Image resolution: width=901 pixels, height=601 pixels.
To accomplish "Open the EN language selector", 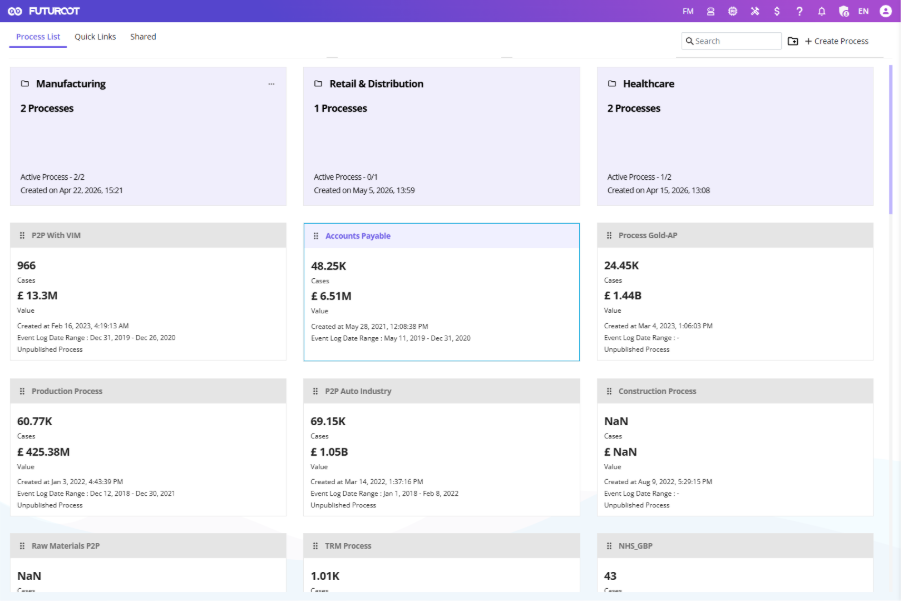I will point(863,11).
